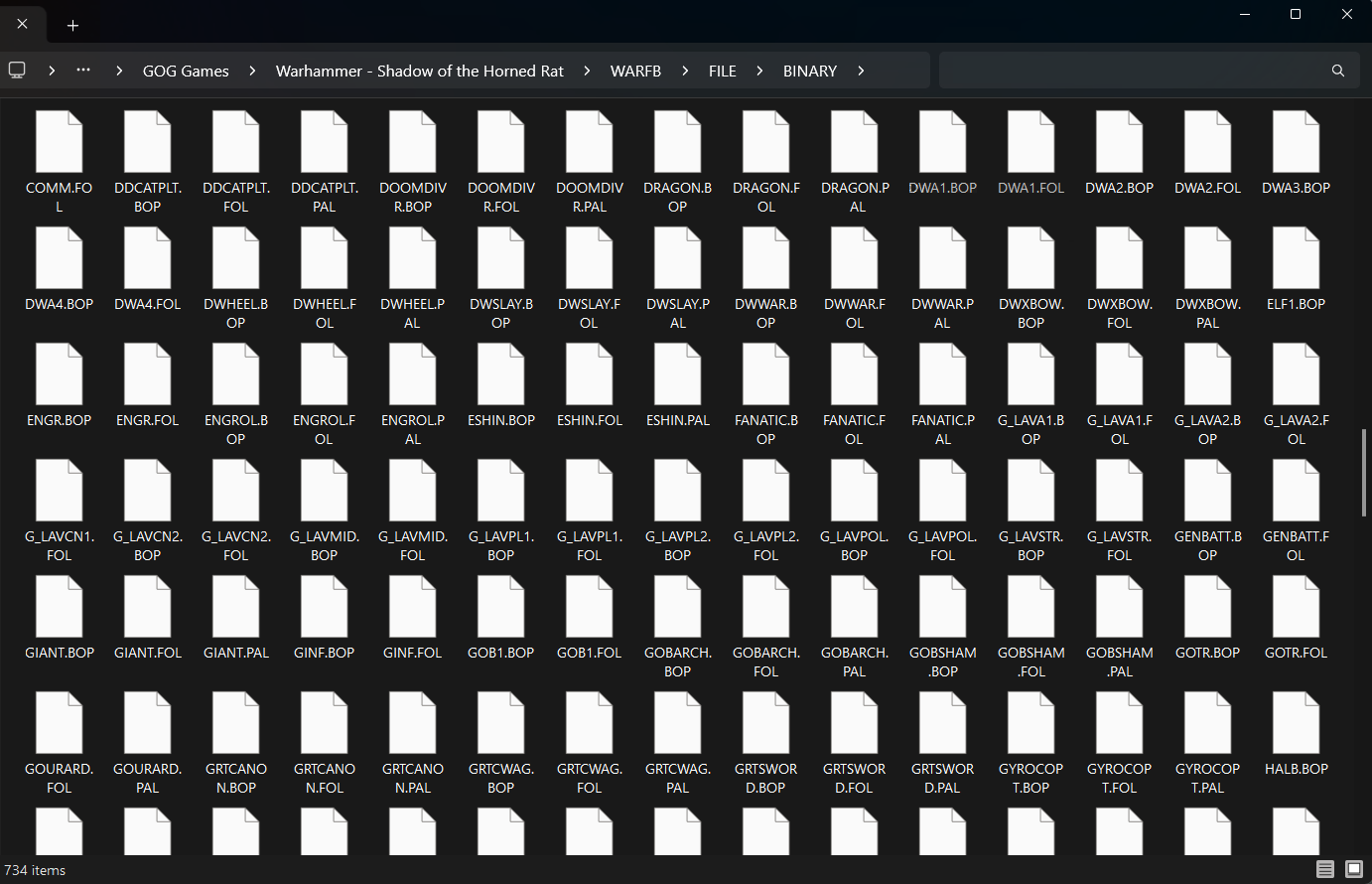Select the BINARY breadcrumb
The height and width of the screenshot is (884, 1372).
pos(810,71)
